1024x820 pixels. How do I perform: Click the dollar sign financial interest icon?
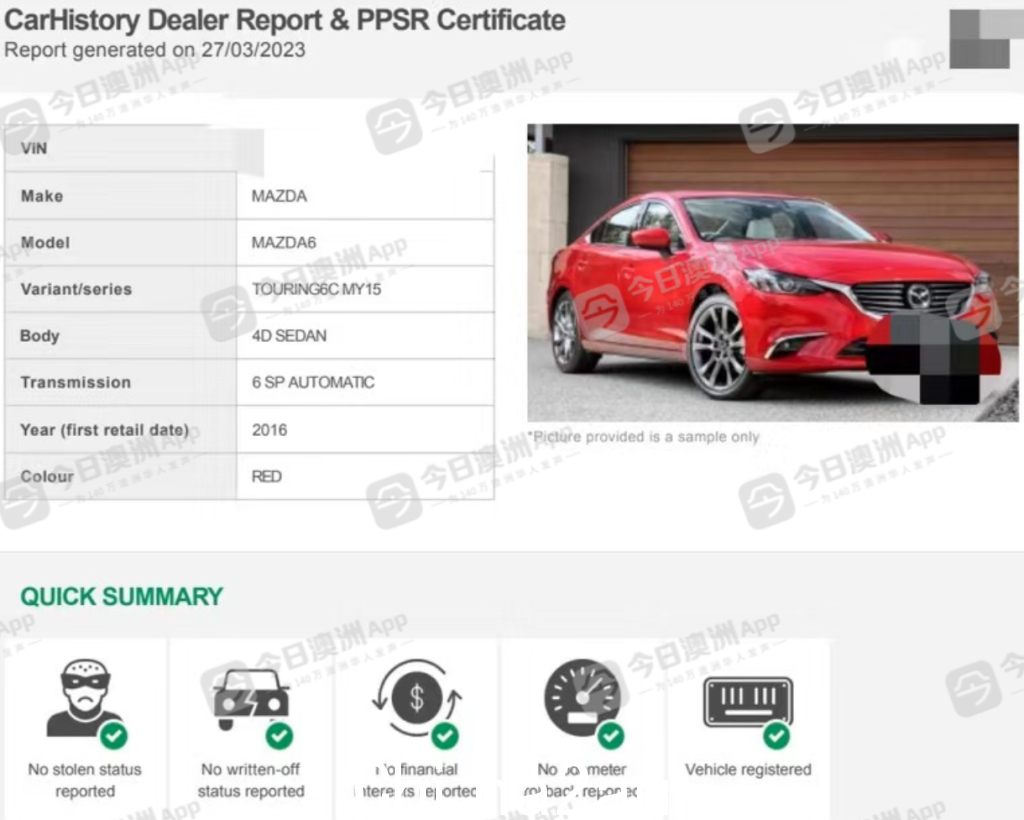coord(417,698)
